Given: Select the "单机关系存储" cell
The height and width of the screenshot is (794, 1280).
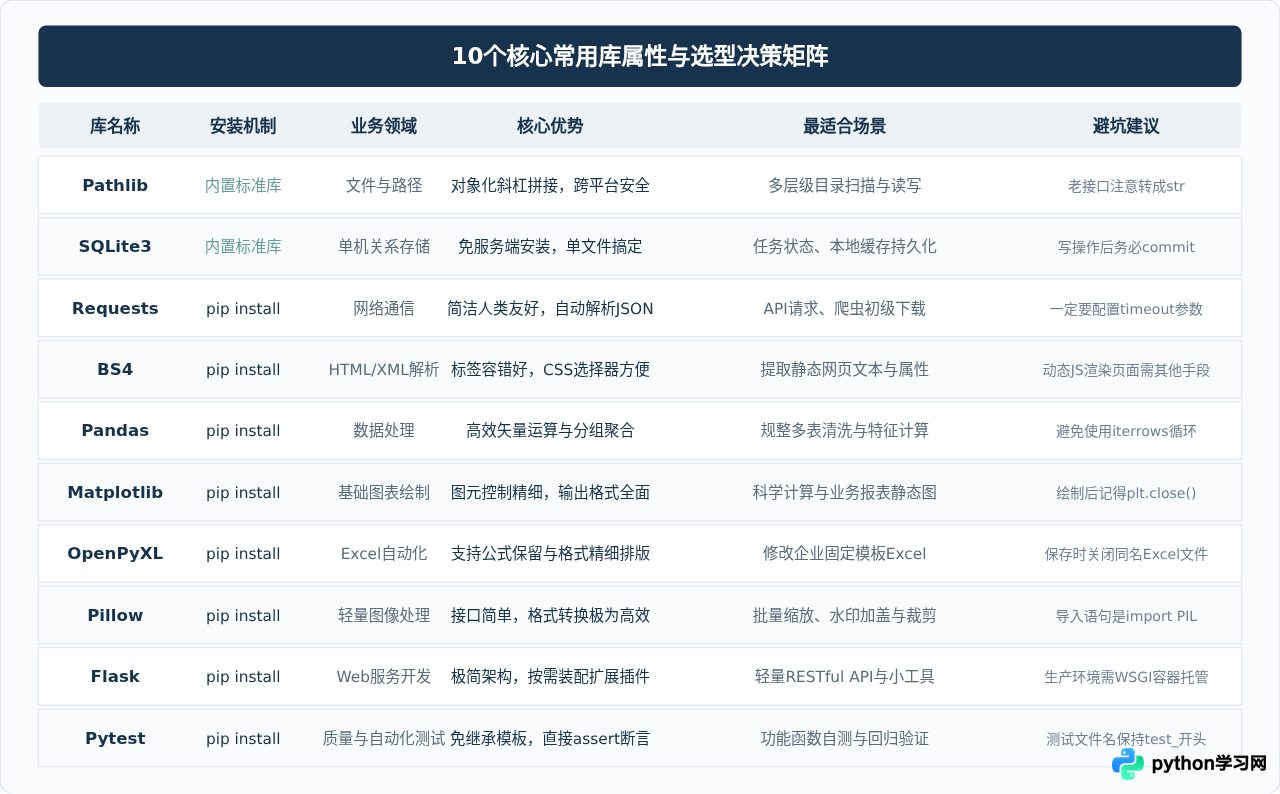Looking at the screenshot, I should click(384, 246).
